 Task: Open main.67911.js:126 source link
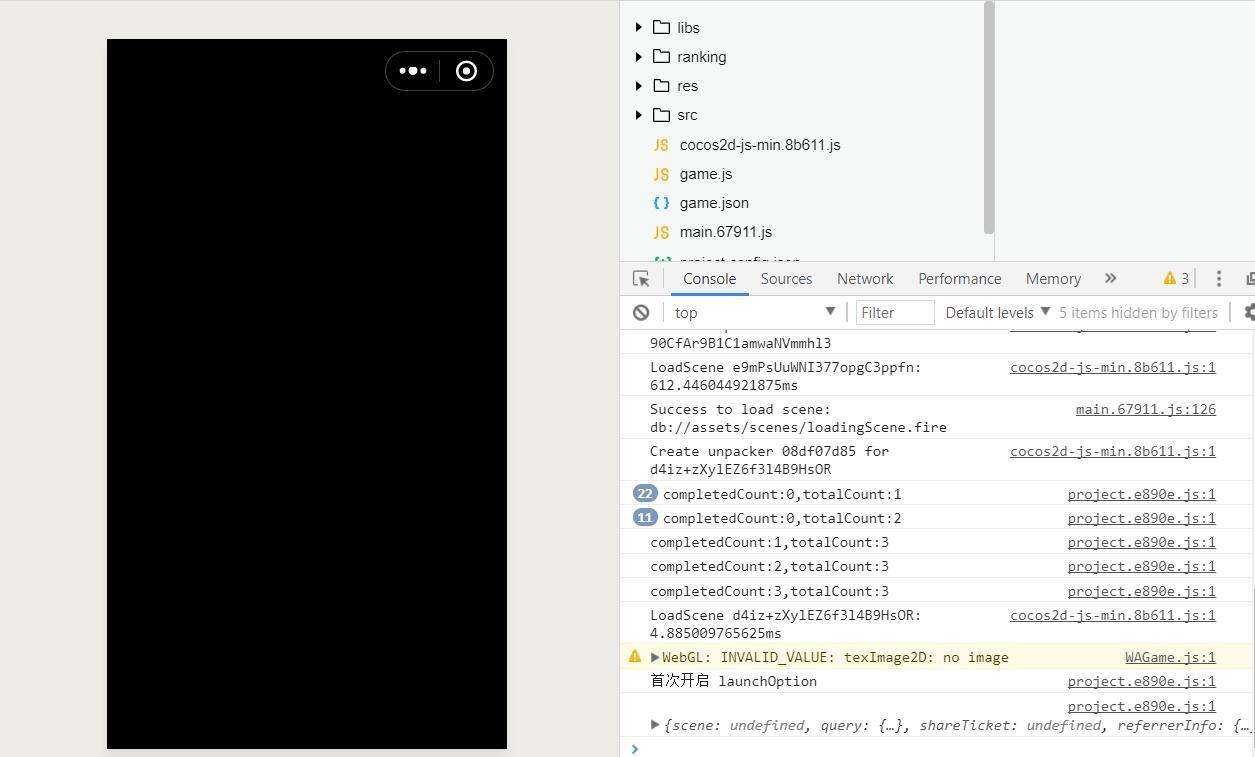click(1145, 409)
